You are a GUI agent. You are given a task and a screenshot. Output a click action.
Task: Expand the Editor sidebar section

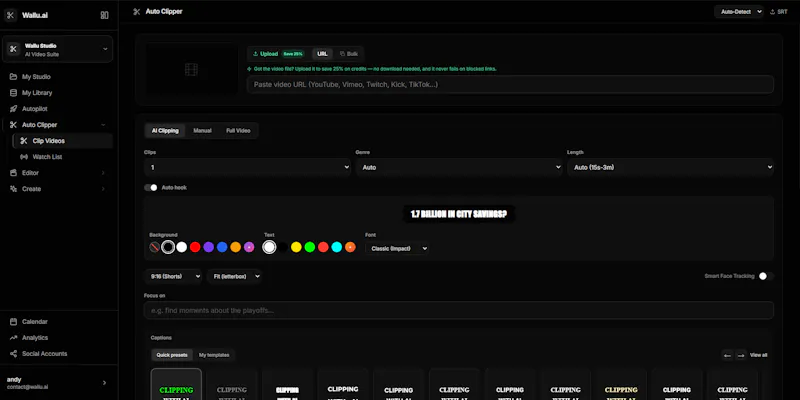pos(103,173)
